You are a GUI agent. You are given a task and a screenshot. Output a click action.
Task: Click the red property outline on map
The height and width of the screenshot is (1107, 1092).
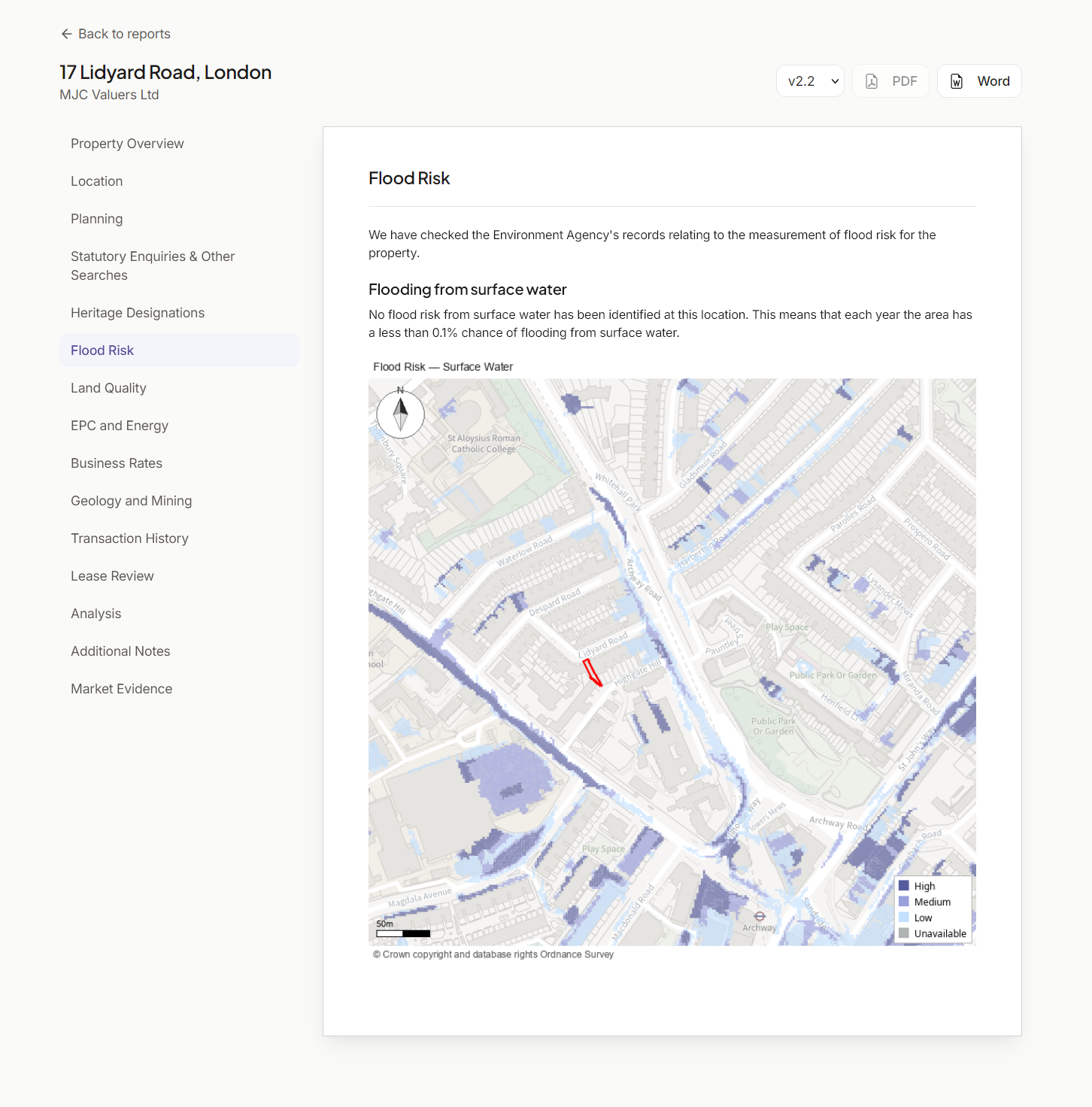(x=593, y=672)
